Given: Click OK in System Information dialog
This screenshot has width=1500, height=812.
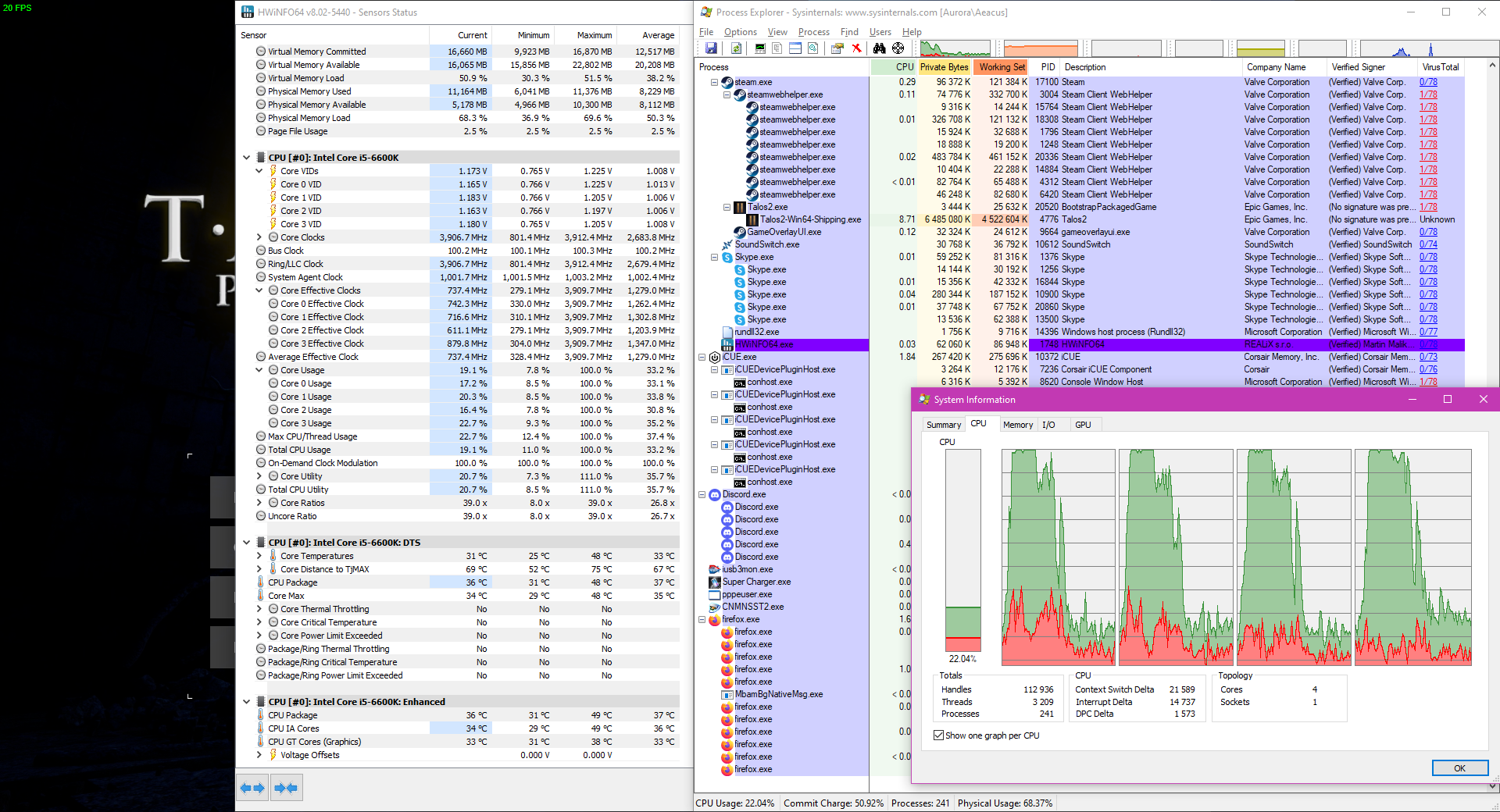Looking at the screenshot, I should pos(1459,768).
